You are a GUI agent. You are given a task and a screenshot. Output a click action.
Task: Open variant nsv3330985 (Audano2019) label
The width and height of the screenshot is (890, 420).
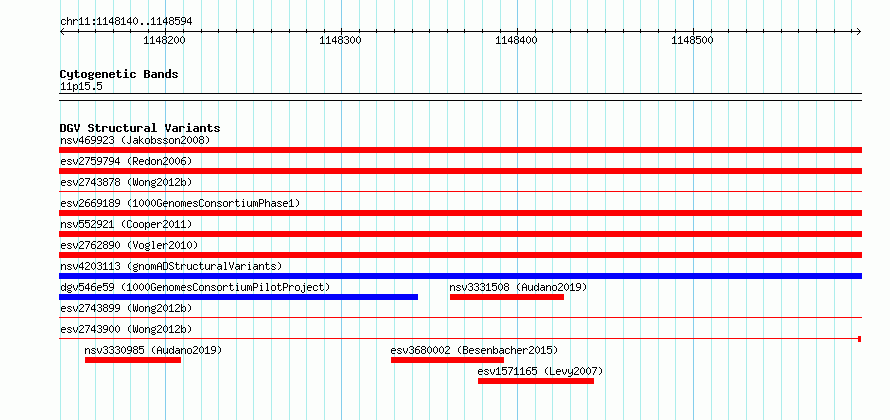153,350
